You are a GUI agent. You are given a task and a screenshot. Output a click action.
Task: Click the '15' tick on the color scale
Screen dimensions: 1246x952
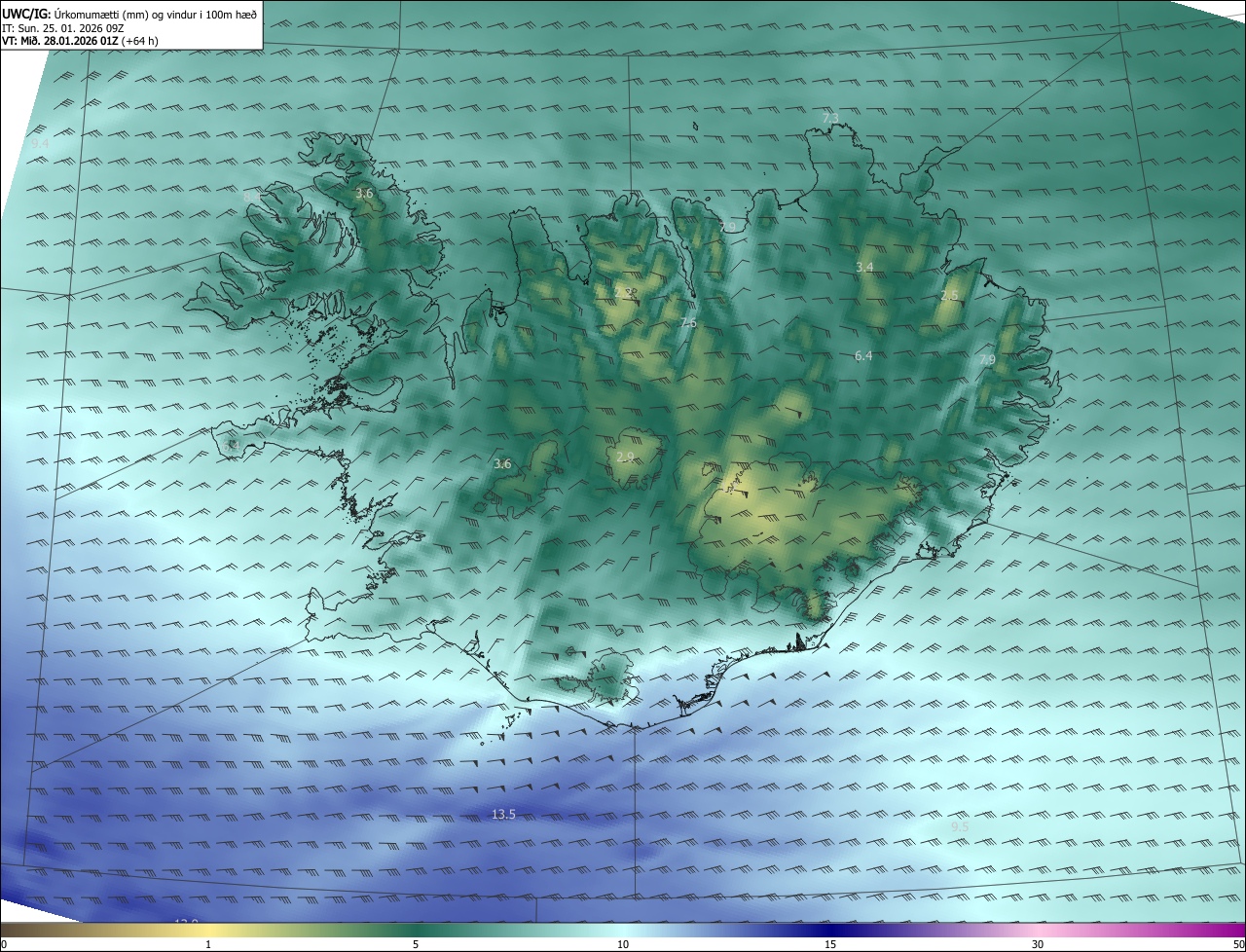click(x=830, y=944)
